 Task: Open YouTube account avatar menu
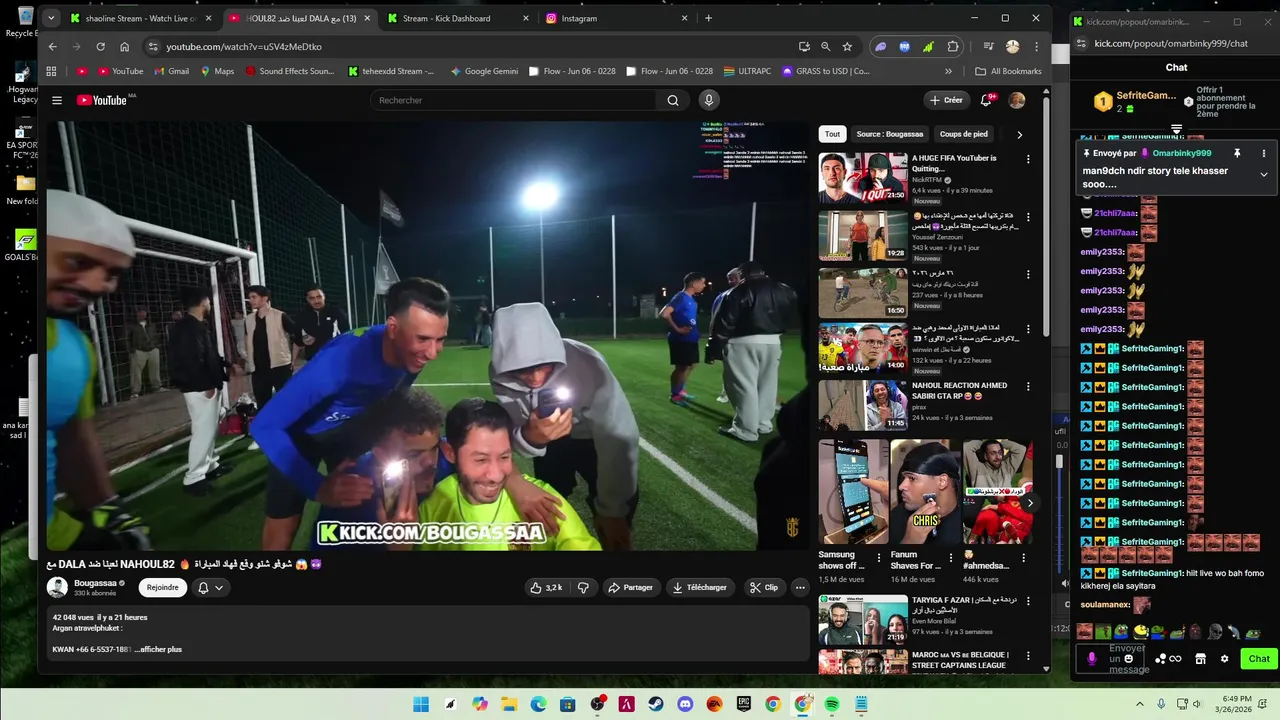1017,100
